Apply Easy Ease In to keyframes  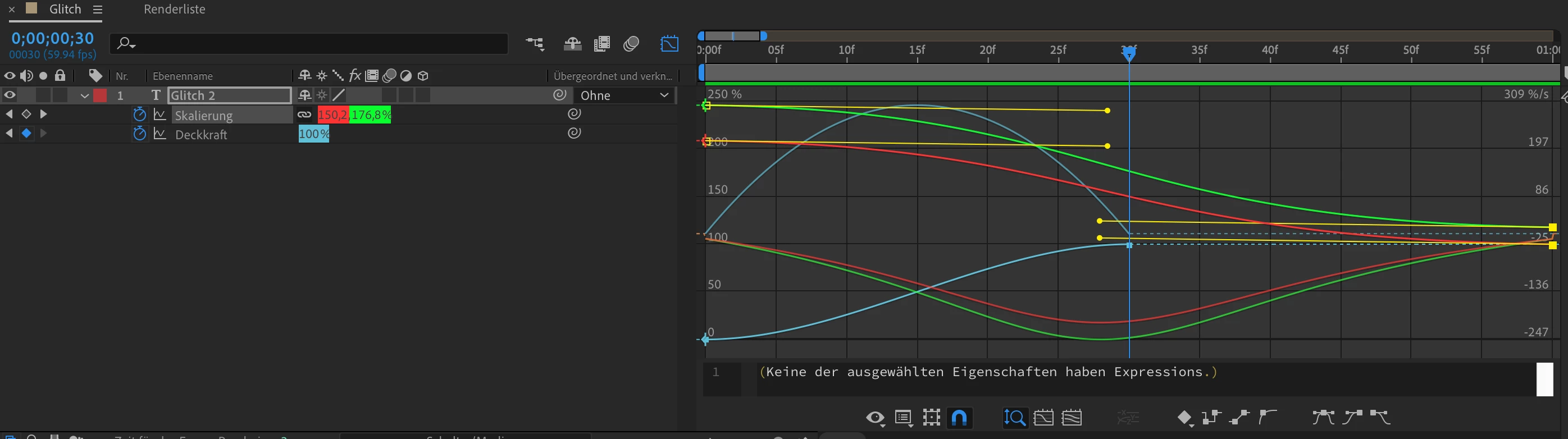[x=1352, y=417]
